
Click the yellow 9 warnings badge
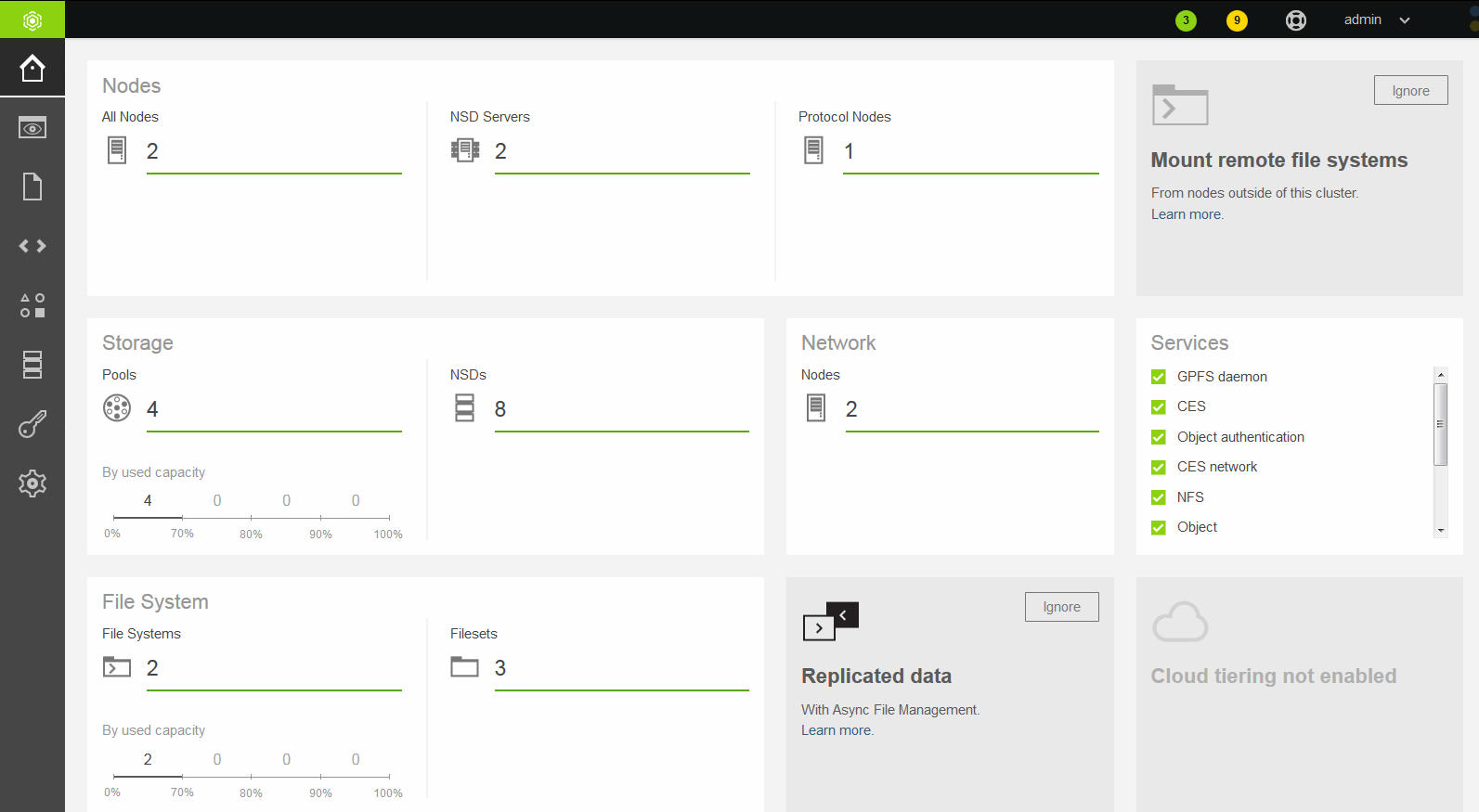[1236, 20]
